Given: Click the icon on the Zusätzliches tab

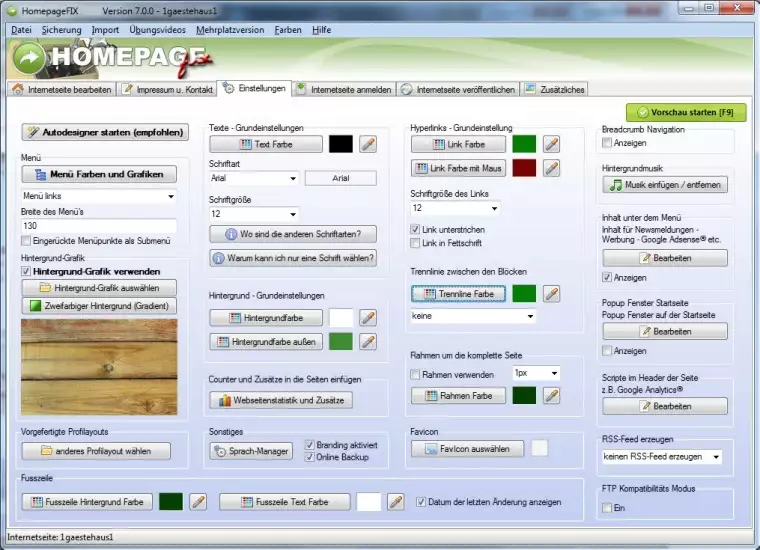Looking at the screenshot, I should 530,89.
